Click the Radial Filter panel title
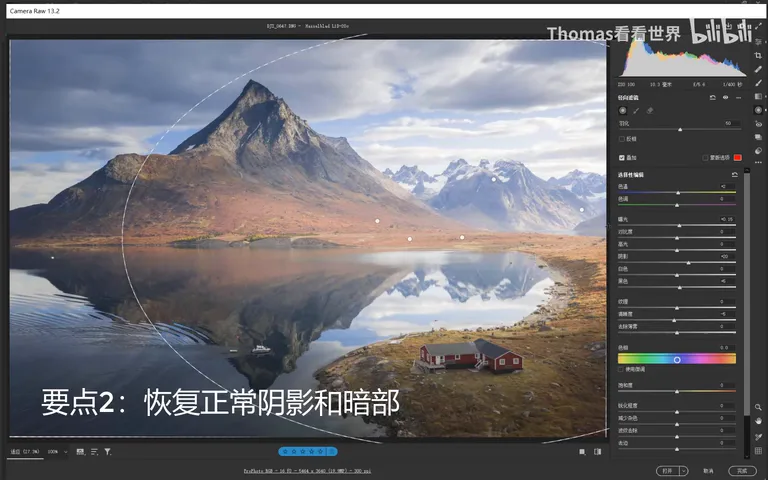The image size is (768, 480). (x=628, y=97)
